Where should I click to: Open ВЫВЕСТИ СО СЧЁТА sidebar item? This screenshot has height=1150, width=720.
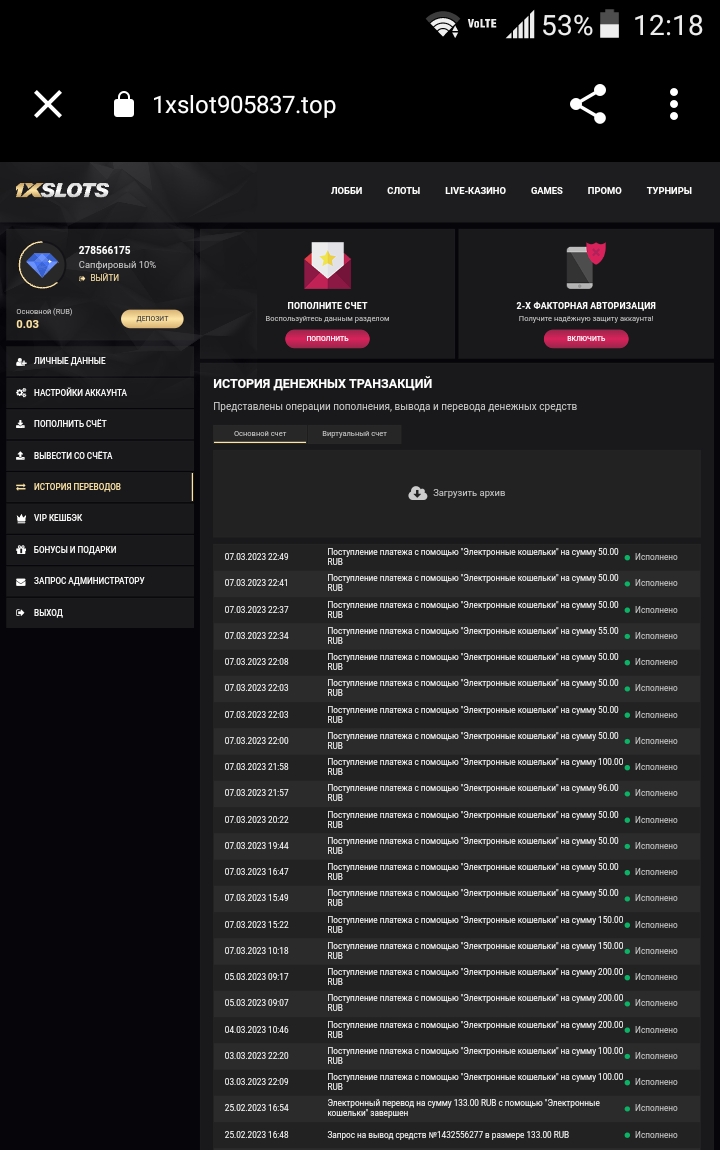(x=100, y=455)
